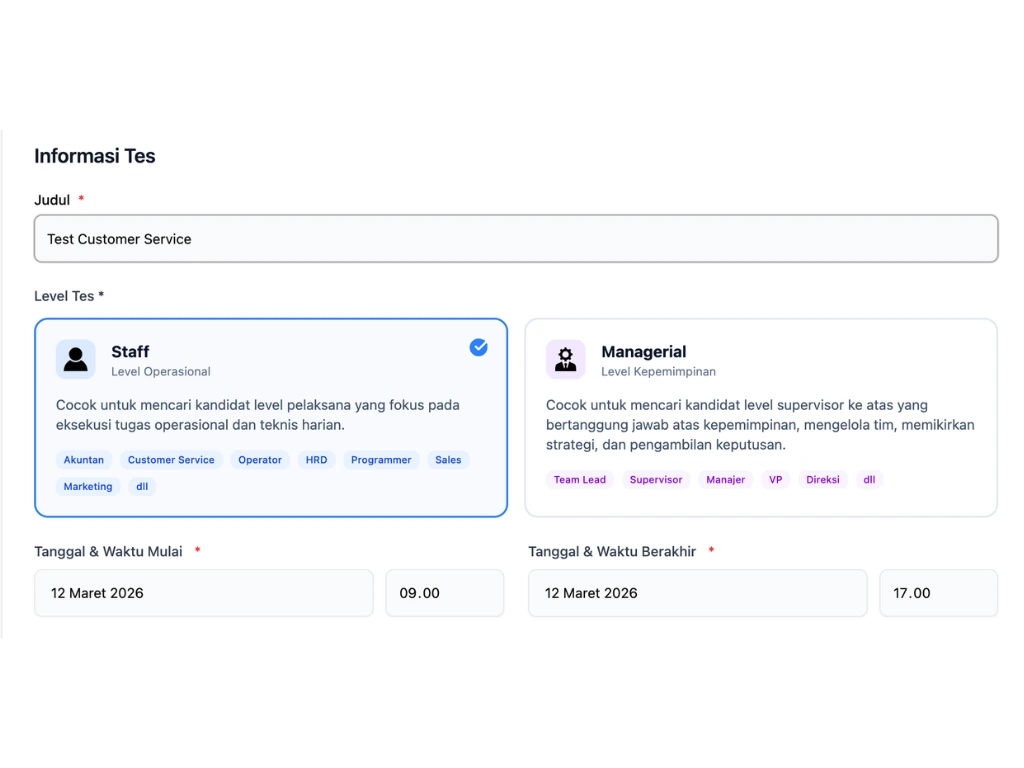Click the Staff person icon
Image resolution: width=1024 pixels, height=768 pixels.
tap(76, 359)
